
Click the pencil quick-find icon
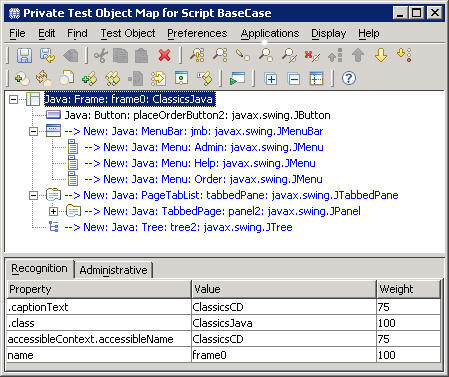pos(243,55)
